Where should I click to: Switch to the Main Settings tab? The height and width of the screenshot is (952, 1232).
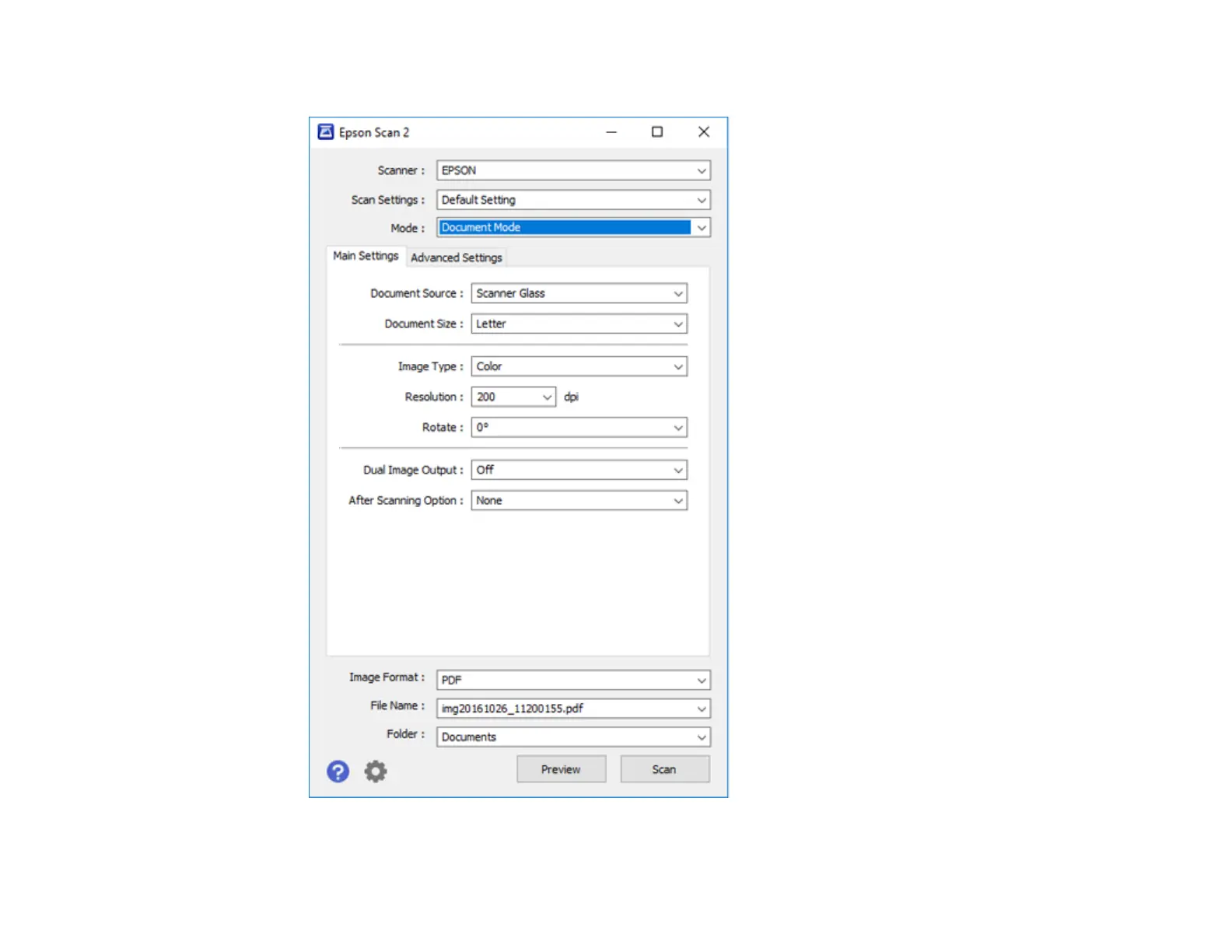[366, 256]
